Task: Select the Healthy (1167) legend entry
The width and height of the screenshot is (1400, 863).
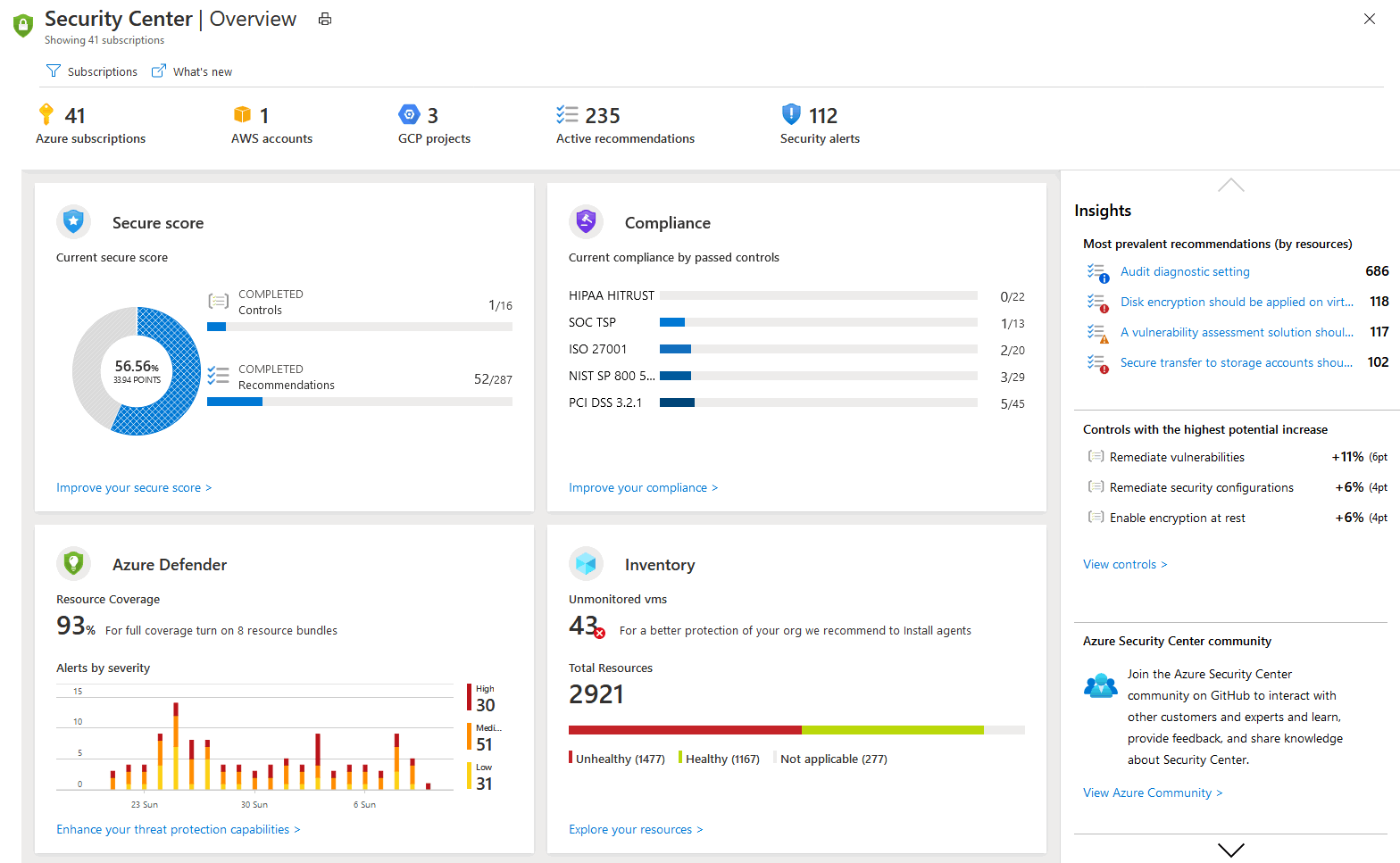Action: tap(720, 759)
